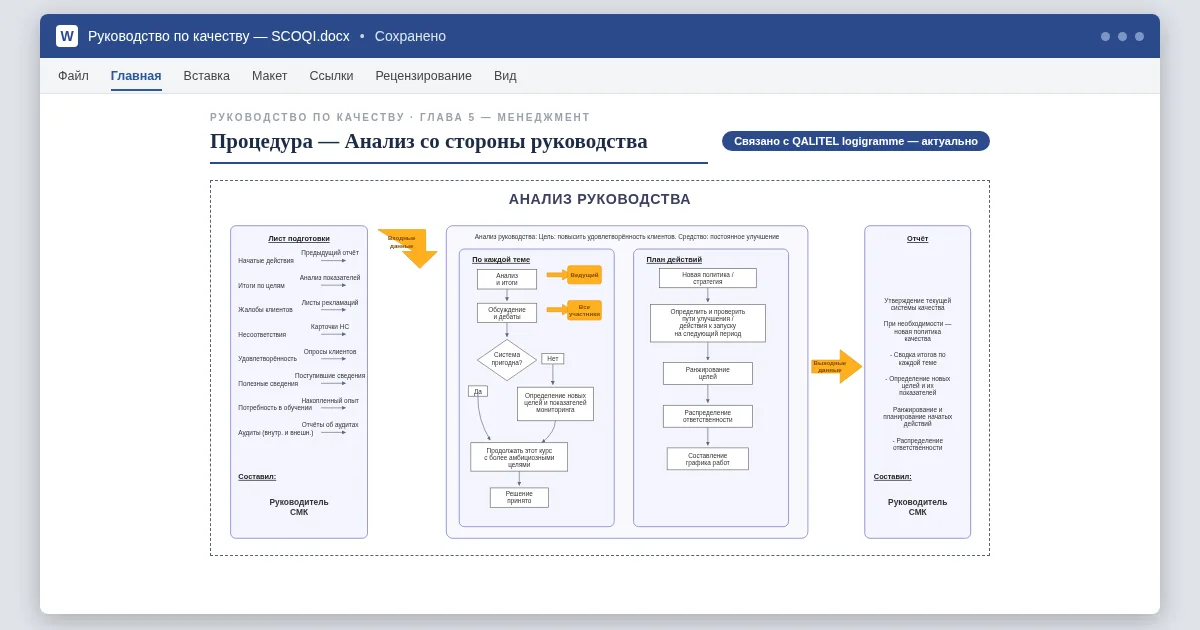Select the Ранжирование целей box
Screen dimensions: 1200x630
pos(708,373)
